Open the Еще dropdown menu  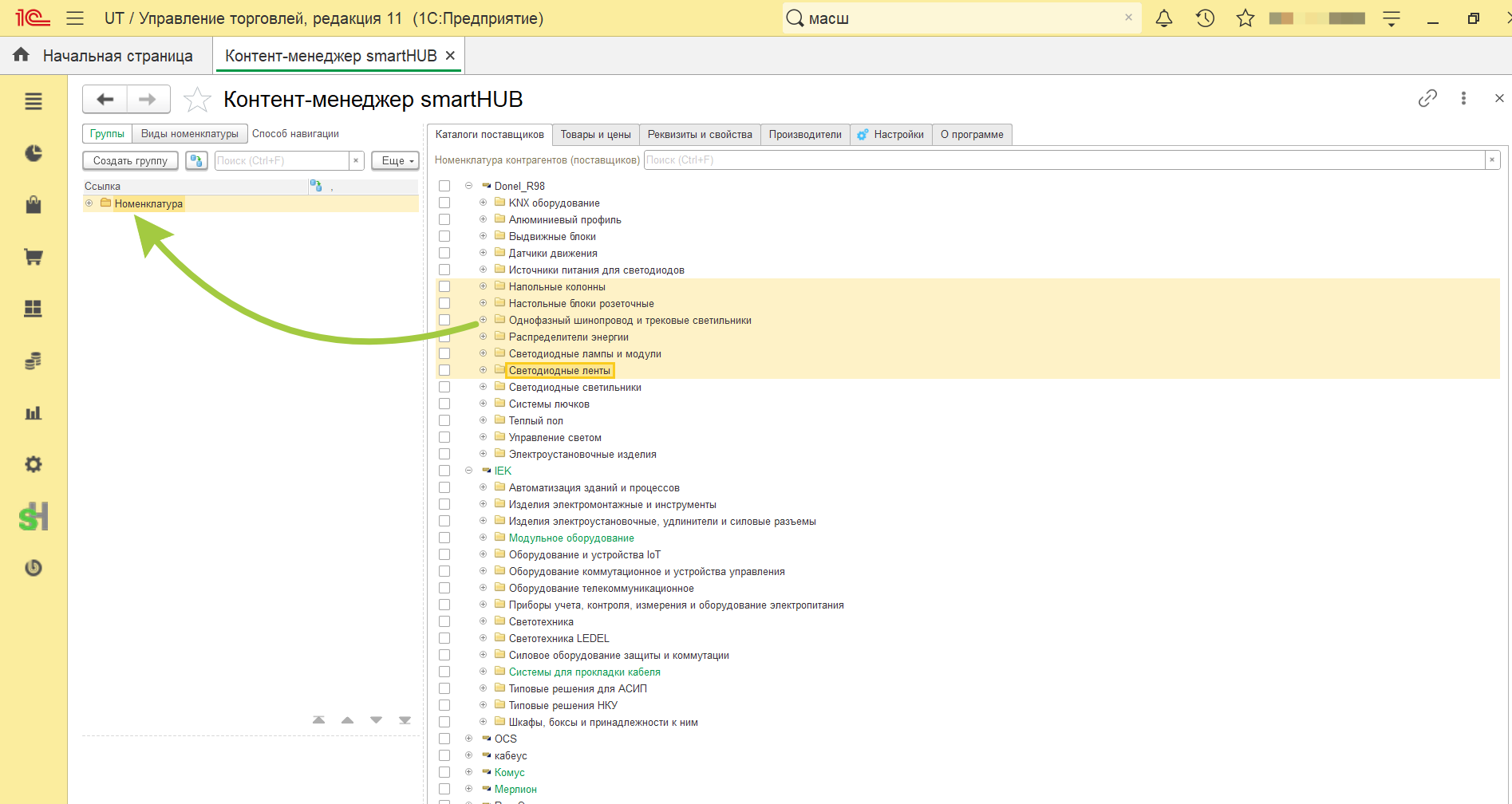395,160
